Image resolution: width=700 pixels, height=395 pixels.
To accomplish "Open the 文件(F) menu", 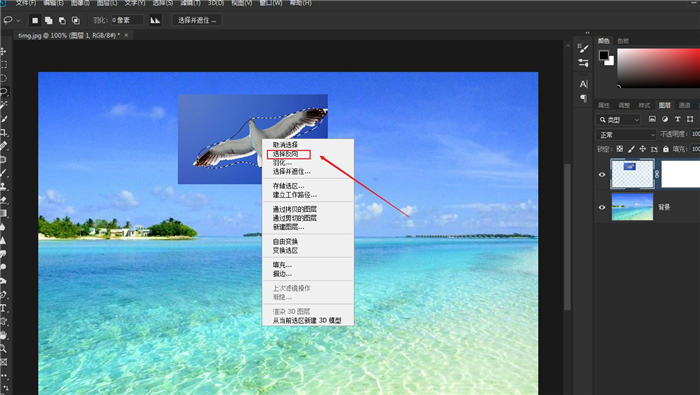I will (26, 3).
